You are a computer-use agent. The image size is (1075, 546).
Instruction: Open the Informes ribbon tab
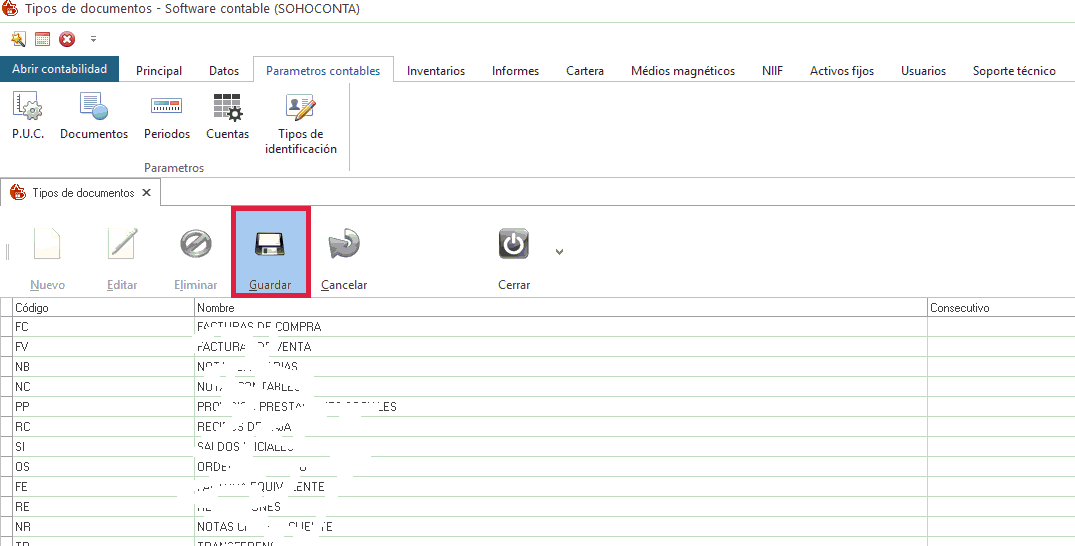(x=515, y=71)
